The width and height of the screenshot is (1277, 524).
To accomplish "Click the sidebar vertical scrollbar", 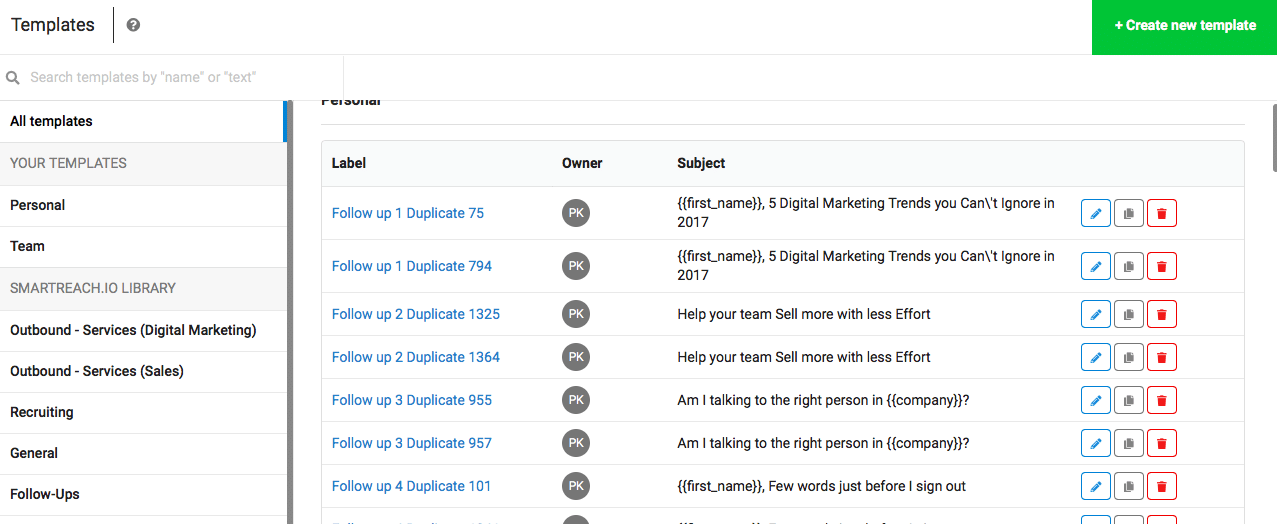I will (x=290, y=312).
